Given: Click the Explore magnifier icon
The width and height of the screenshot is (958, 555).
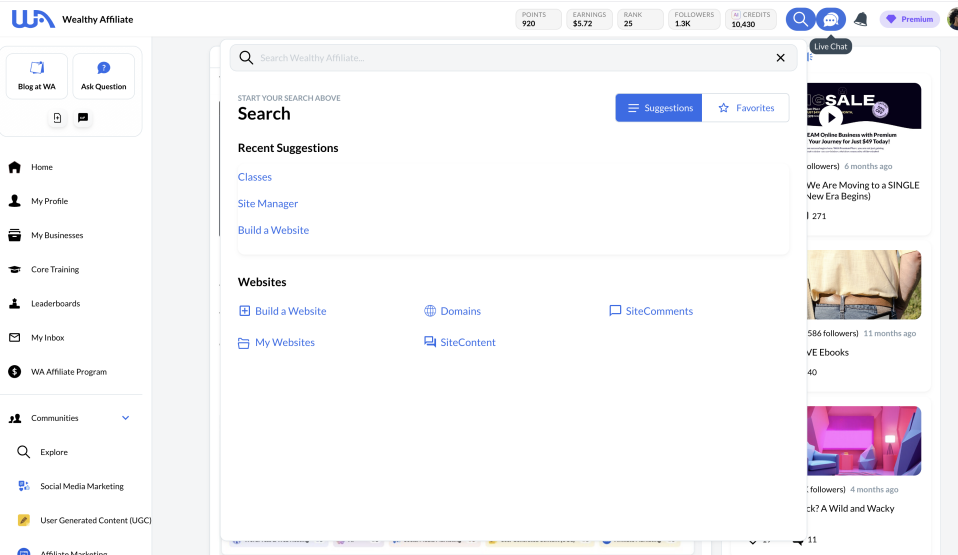Looking at the screenshot, I should [23, 452].
